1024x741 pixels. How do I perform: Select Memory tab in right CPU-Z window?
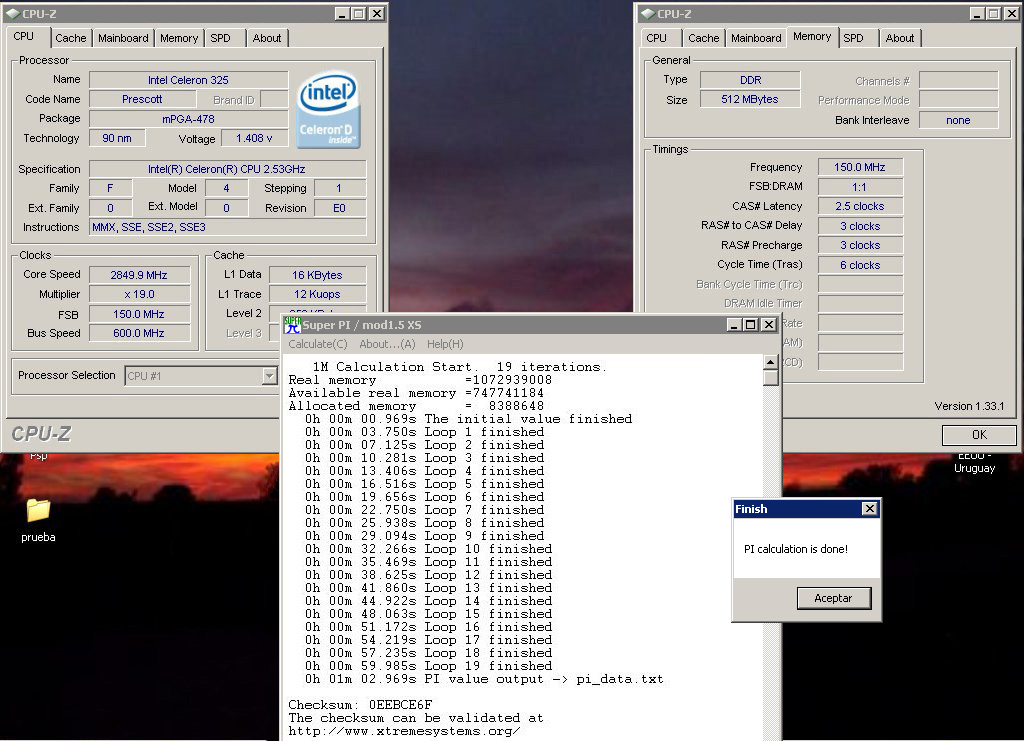click(812, 37)
